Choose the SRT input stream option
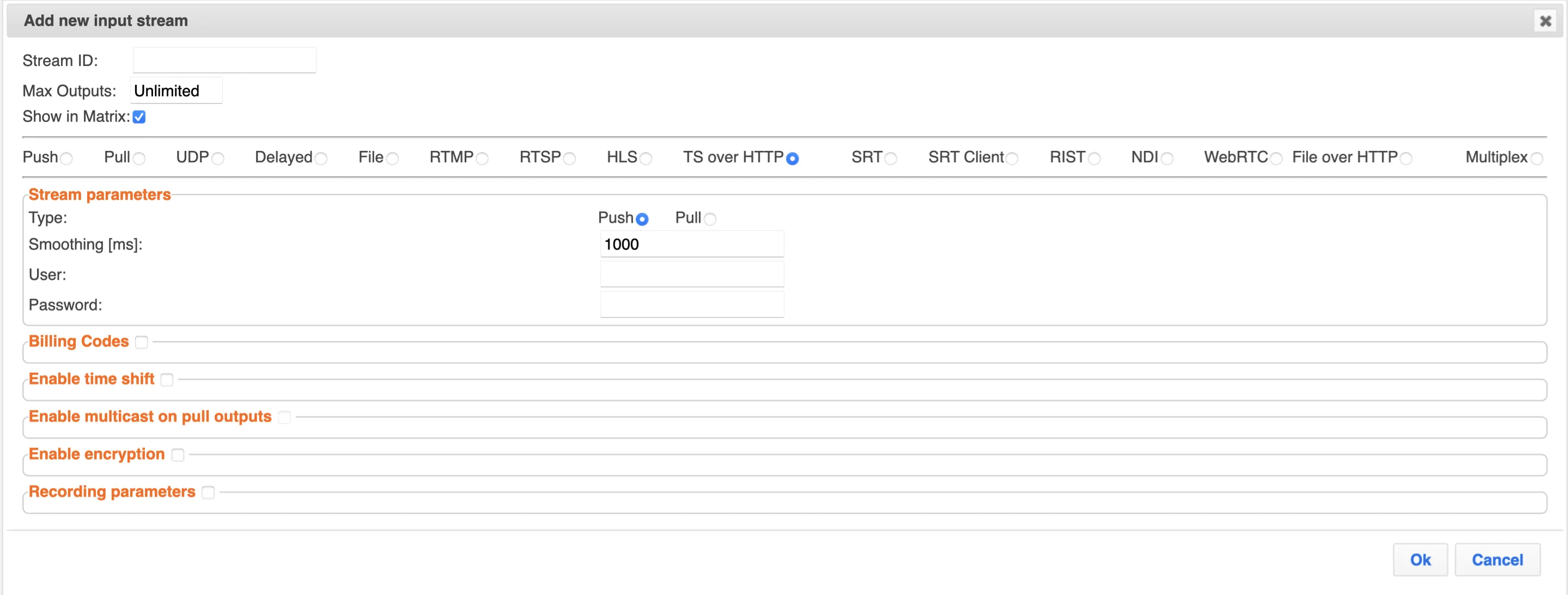1568x595 pixels. coord(891,159)
